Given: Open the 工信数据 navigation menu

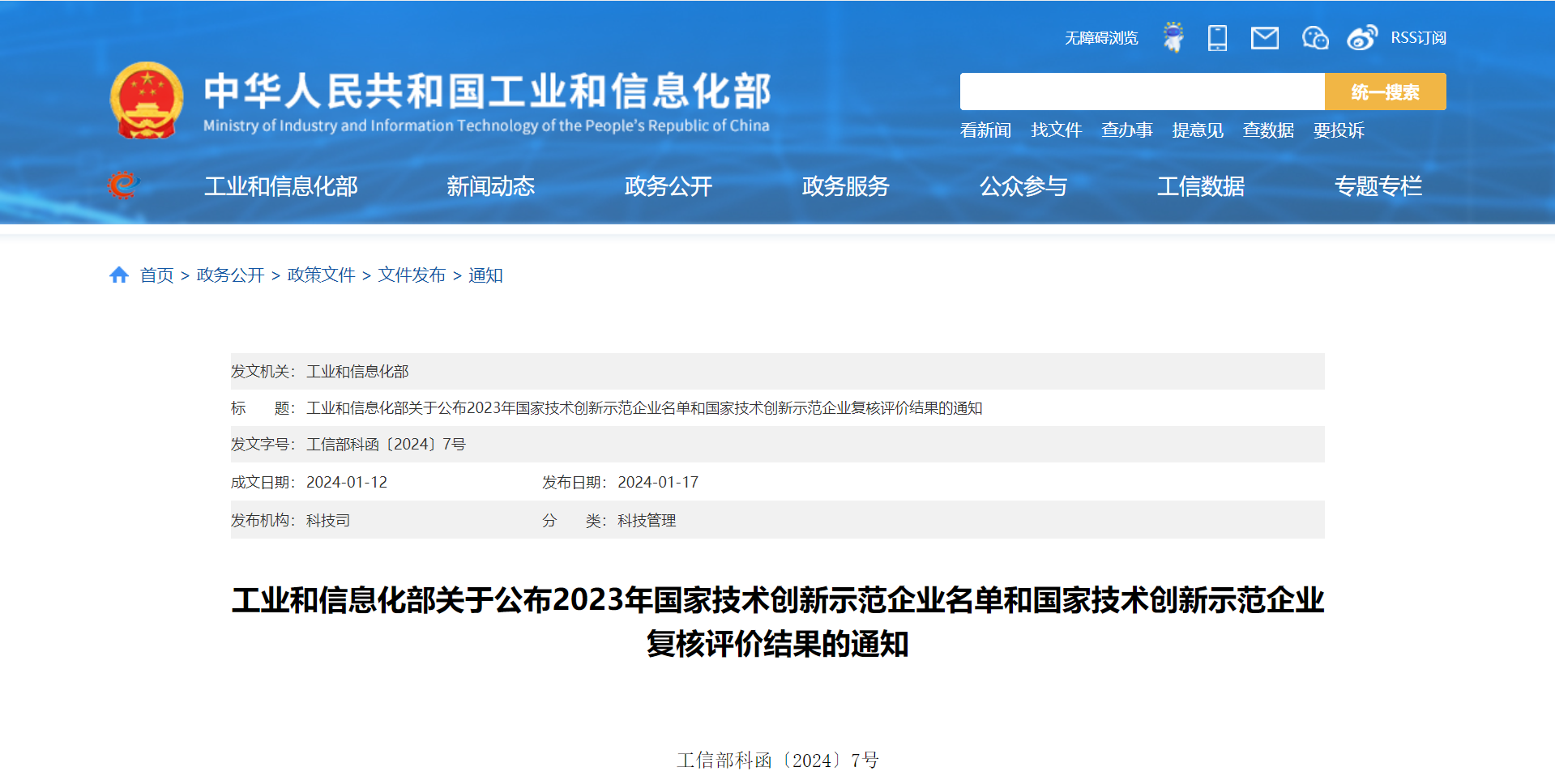Looking at the screenshot, I should pyautogui.click(x=1200, y=186).
